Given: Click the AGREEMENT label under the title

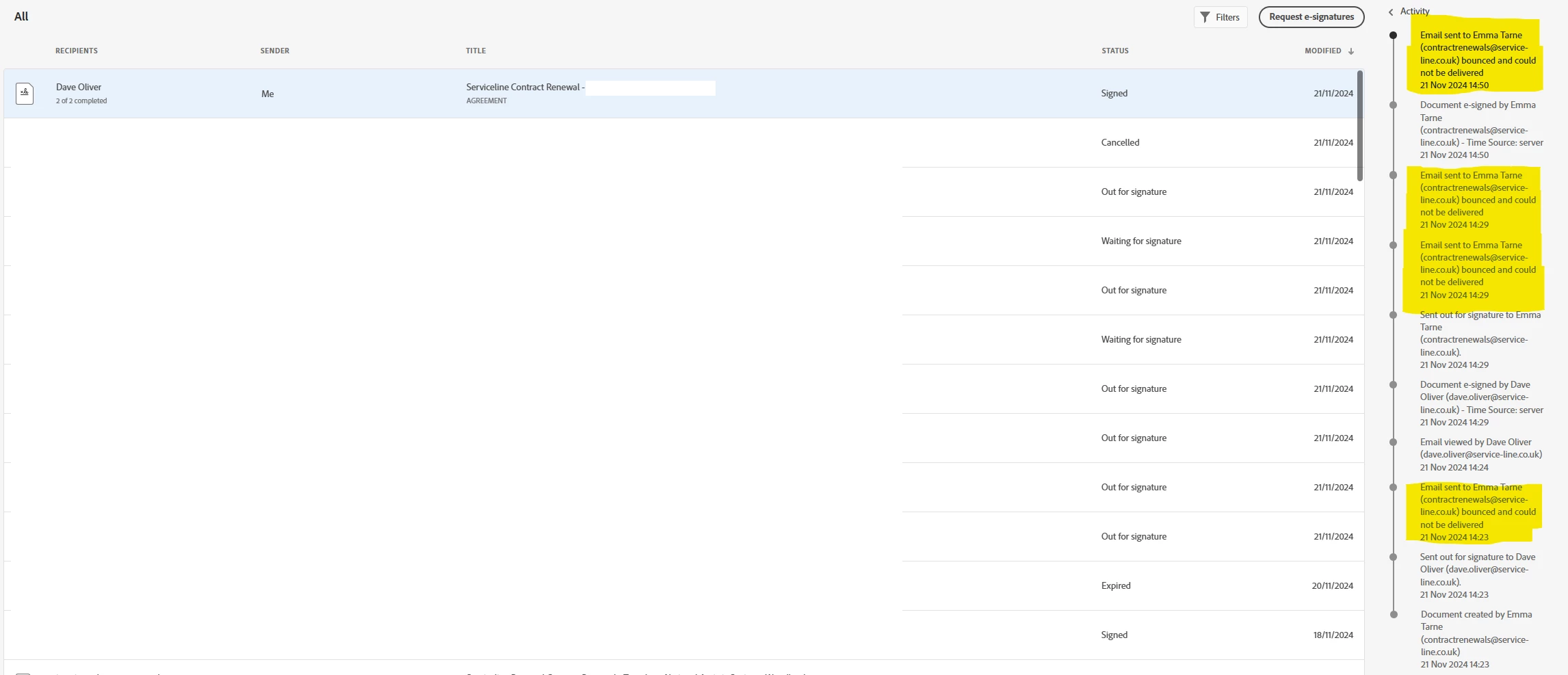Looking at the screenshot, I should pyautogui.click(x=486, y=101).
